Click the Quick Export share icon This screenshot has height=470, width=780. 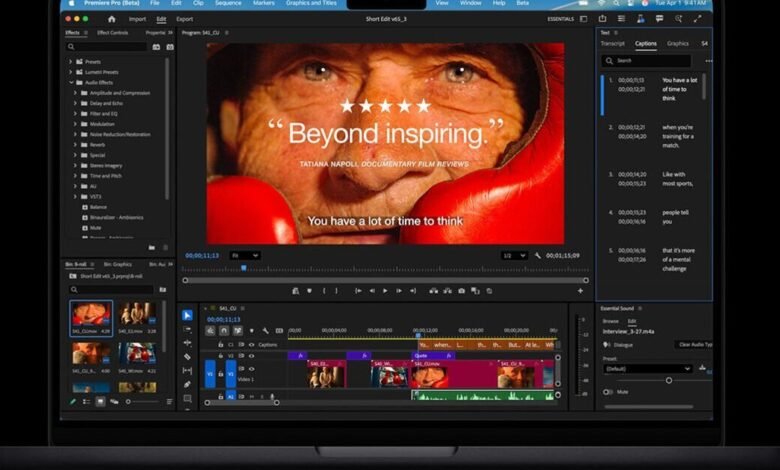pyautogui.click(x=602, y=18)
